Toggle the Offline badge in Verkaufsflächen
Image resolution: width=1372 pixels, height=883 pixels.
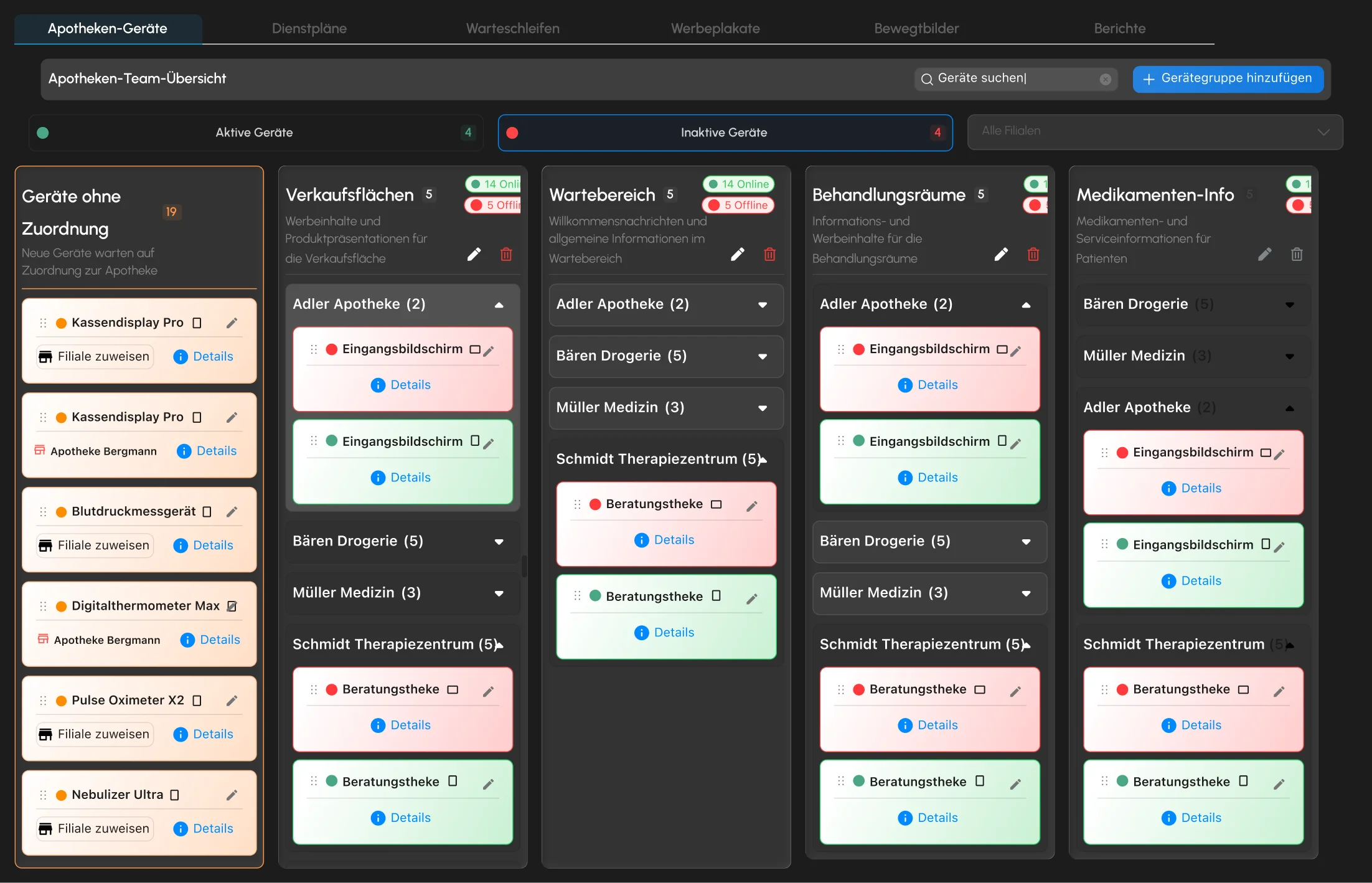(493, 205)
